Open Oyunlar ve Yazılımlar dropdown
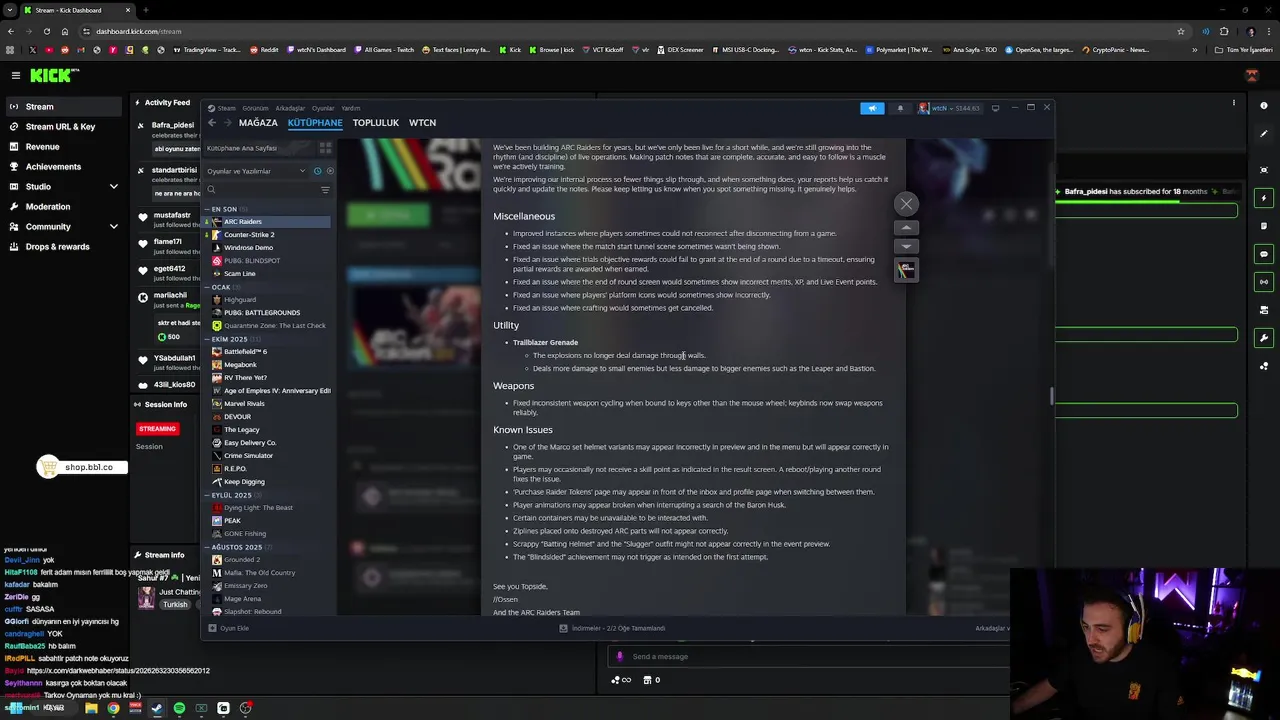This screenshot has width=1280, height=720. pos(256,171)
